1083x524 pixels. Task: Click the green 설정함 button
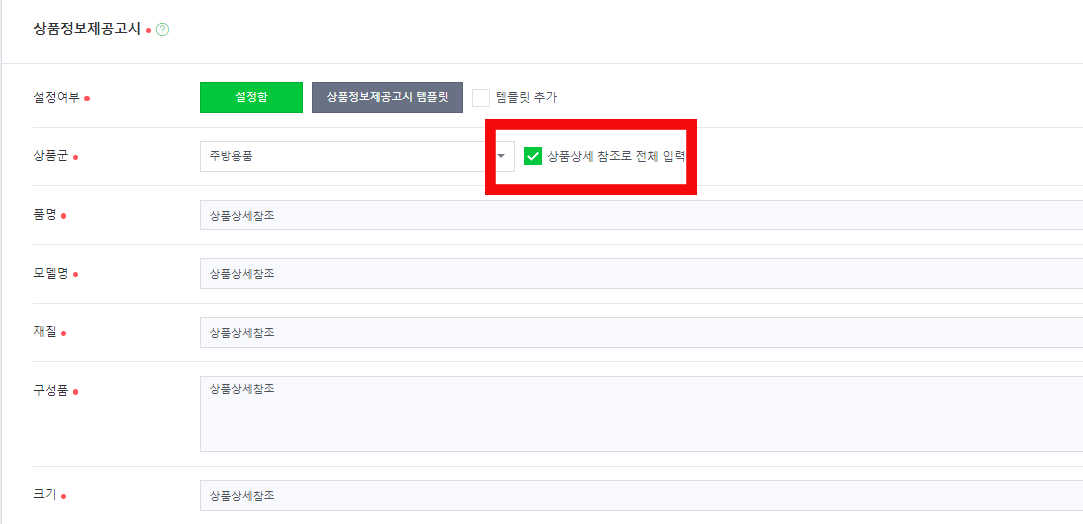(251, 97)
